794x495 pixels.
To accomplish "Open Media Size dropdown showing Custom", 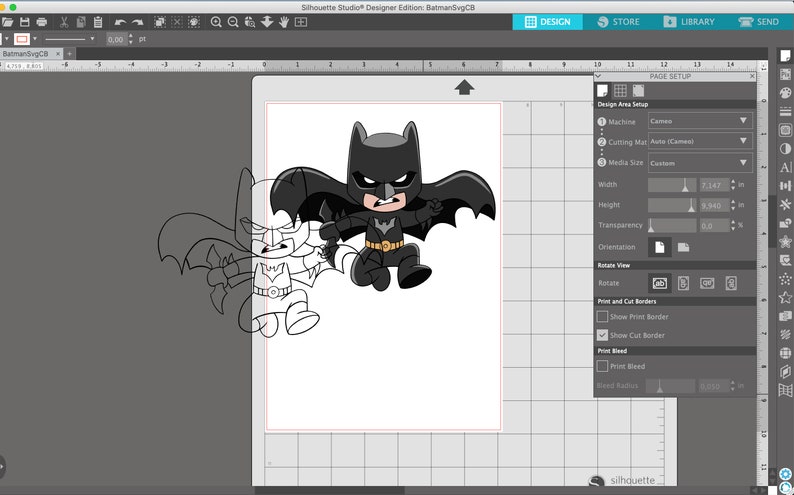I will point(700,163).
